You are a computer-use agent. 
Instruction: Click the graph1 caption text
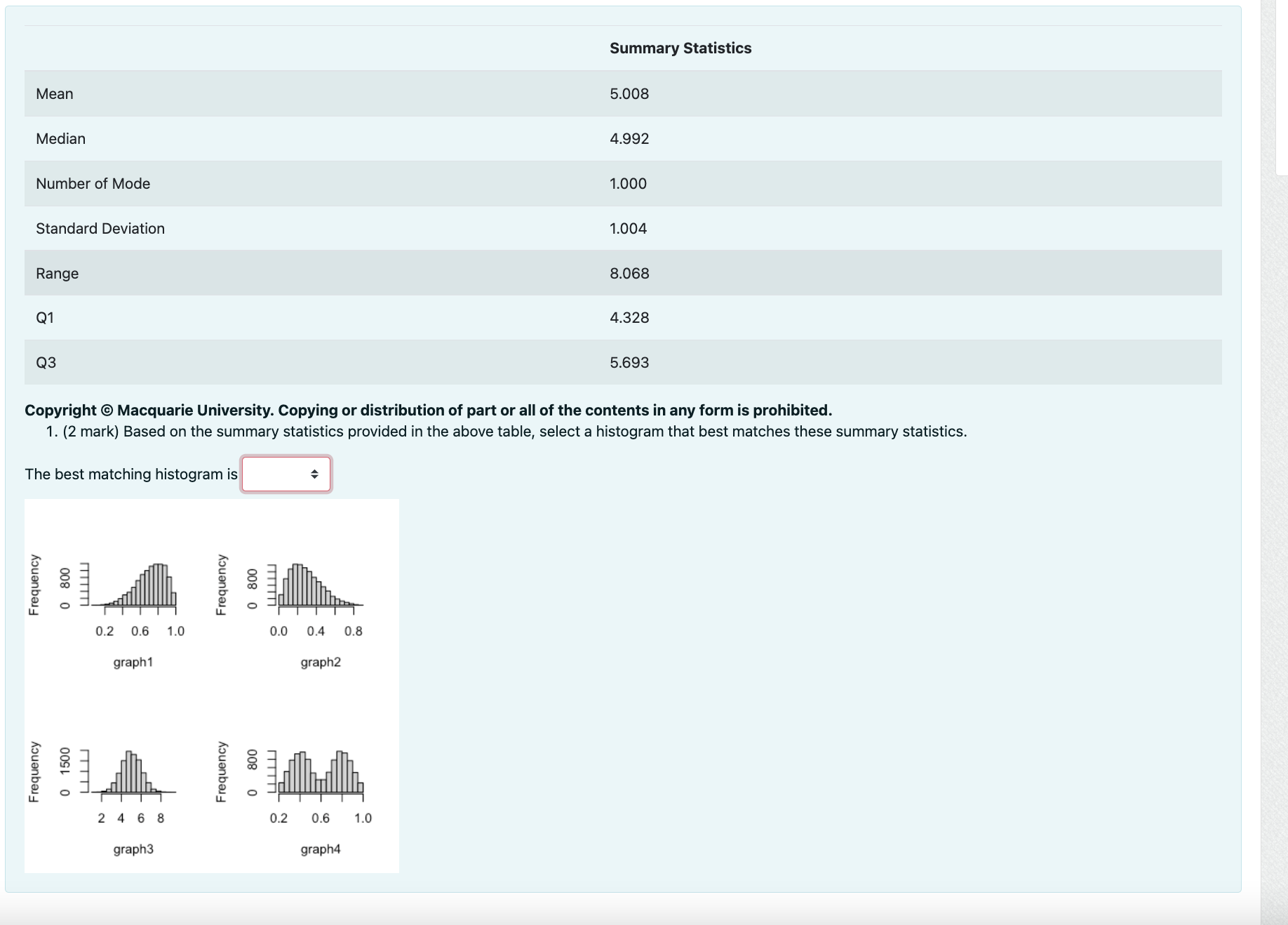point(133,662)
